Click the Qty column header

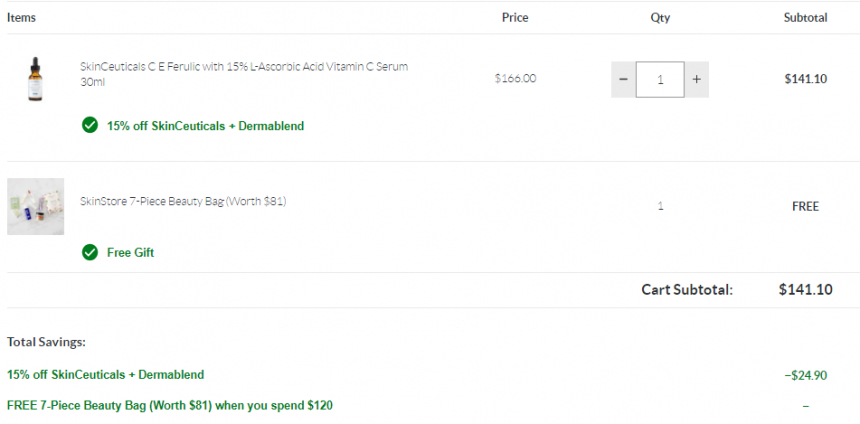[660, 18]
